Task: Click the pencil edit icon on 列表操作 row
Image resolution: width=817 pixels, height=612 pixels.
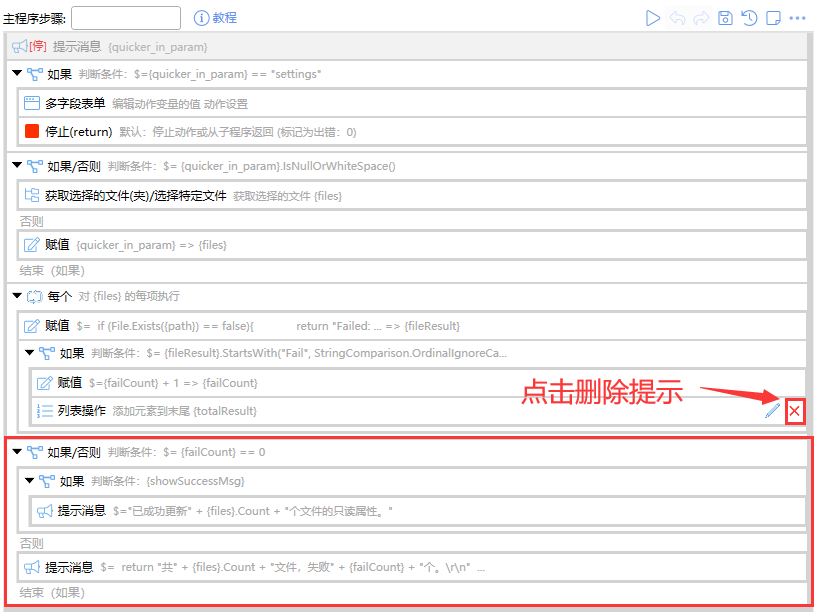Action: [772, 411]
